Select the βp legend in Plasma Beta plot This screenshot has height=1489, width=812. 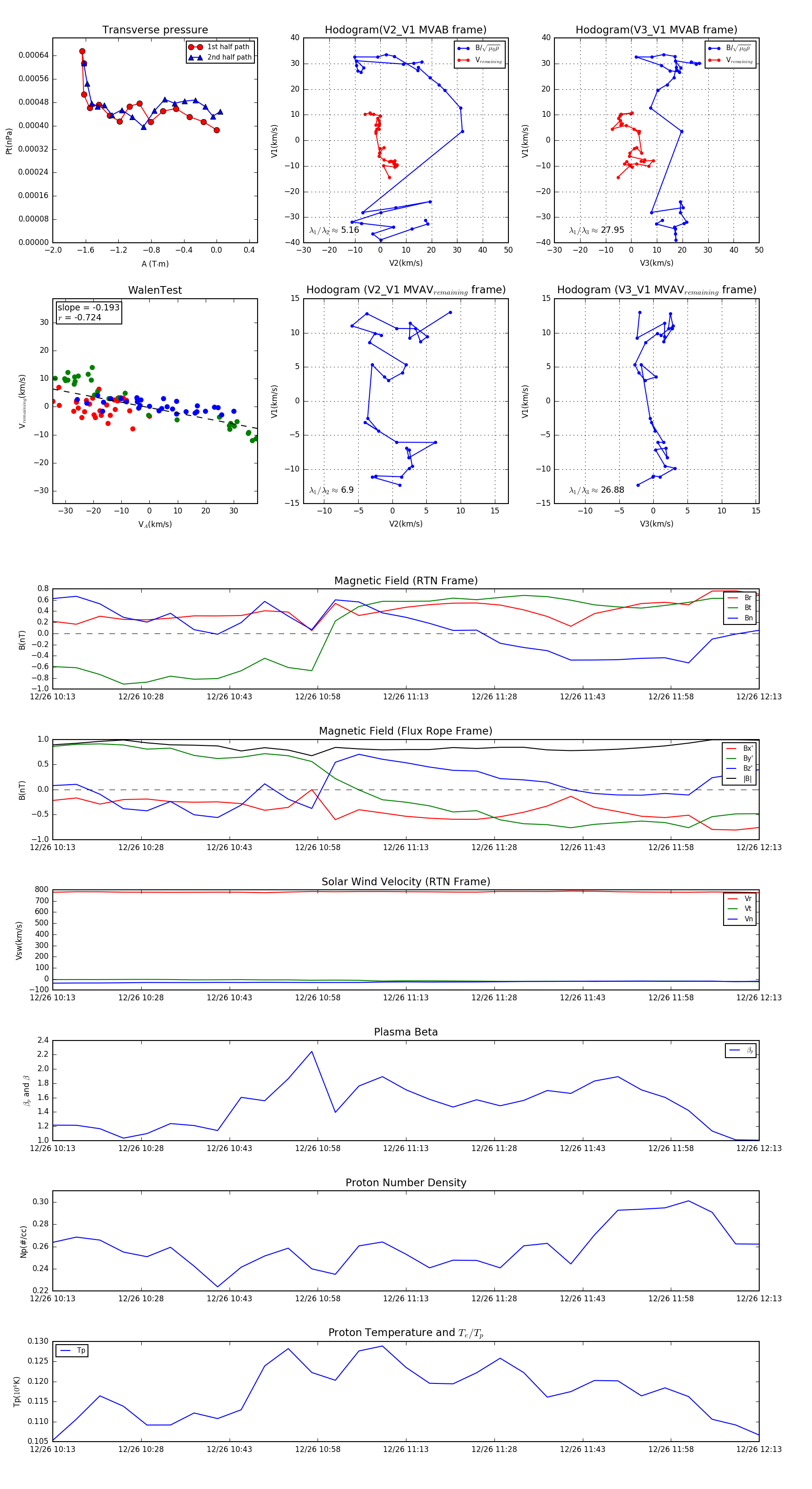[x=741, y=1050]
